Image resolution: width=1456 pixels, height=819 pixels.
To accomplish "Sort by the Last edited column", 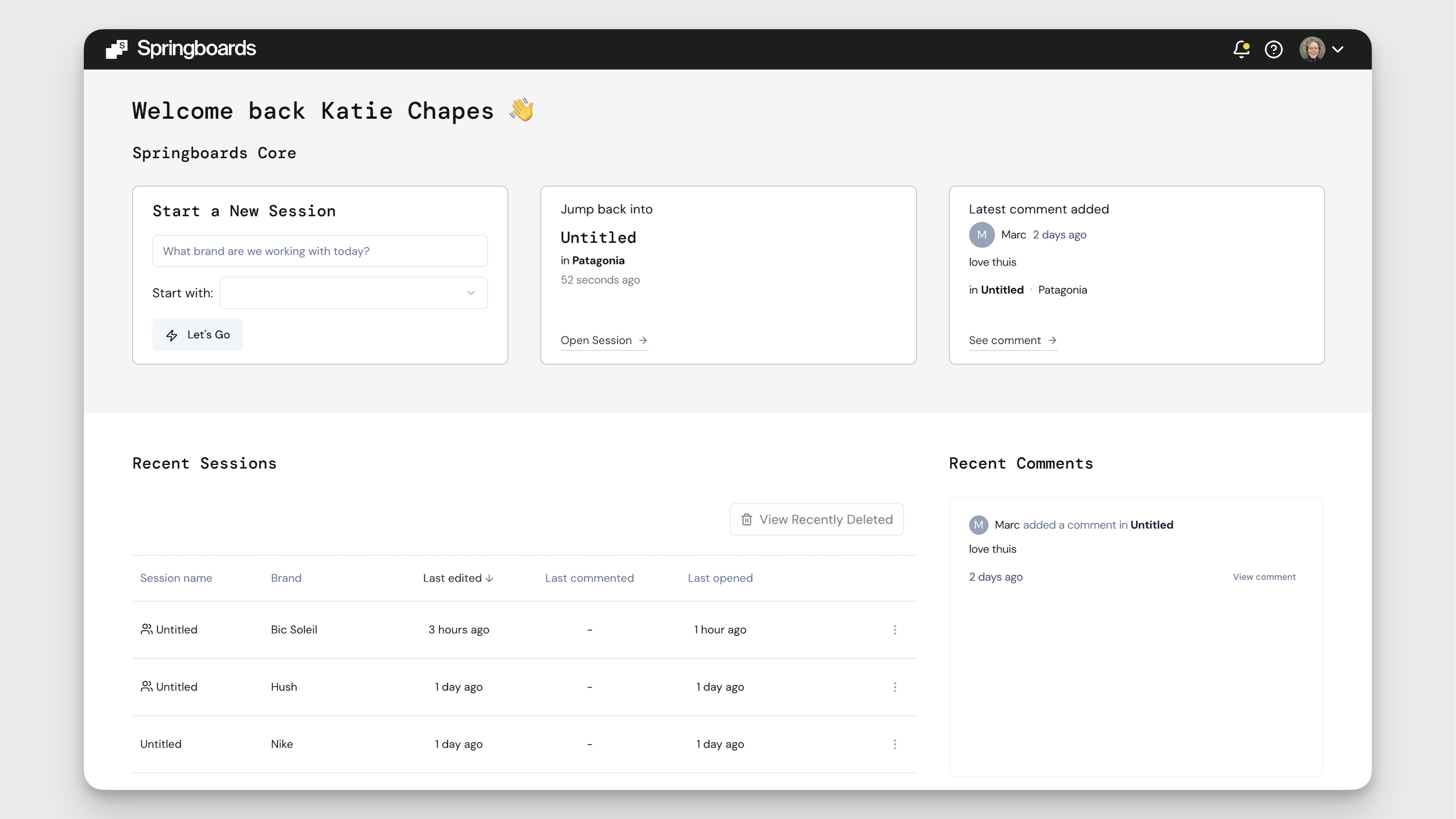I will 457,578.
